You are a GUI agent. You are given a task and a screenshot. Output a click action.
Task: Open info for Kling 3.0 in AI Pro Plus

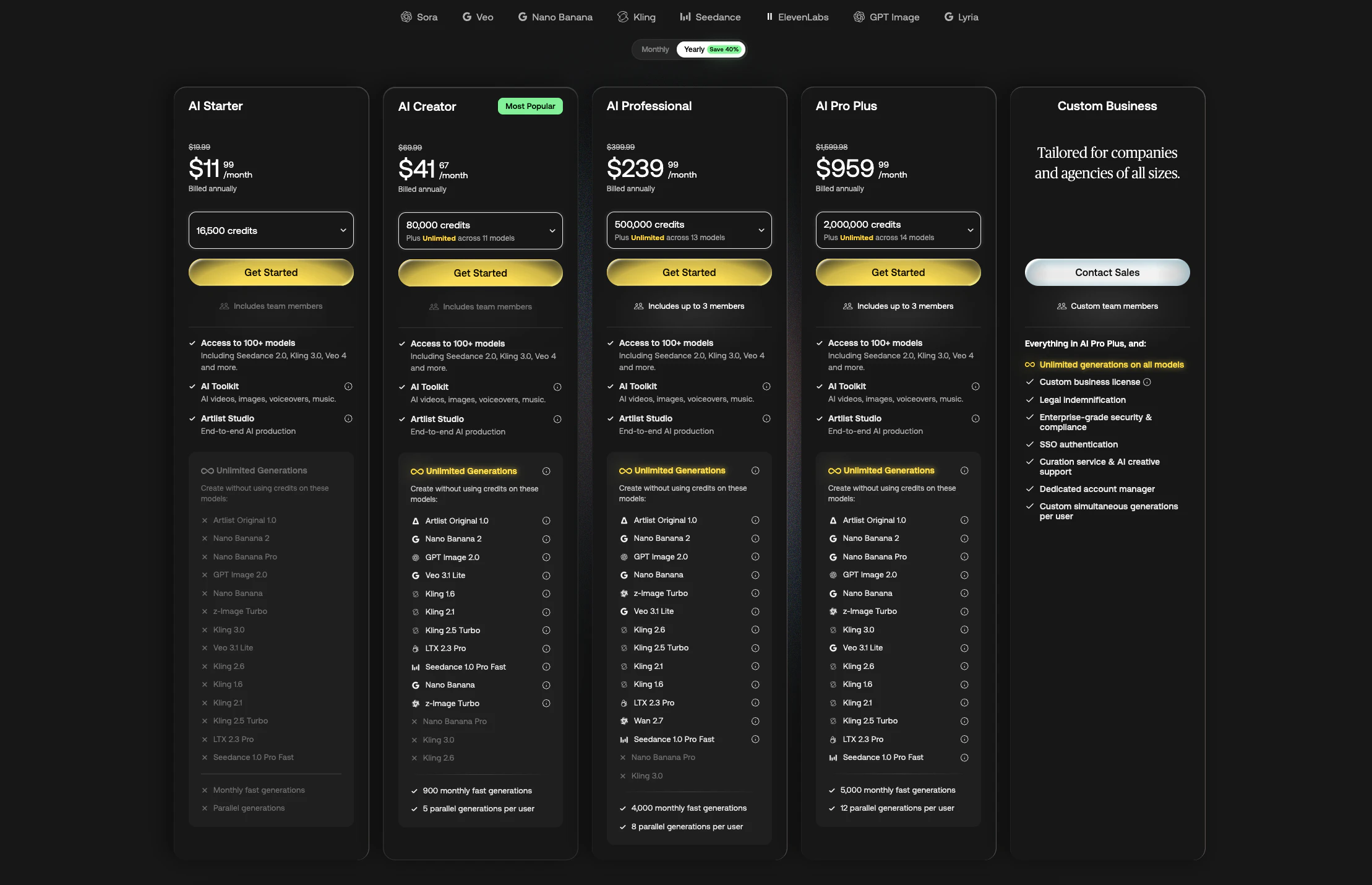click(964, 629)
